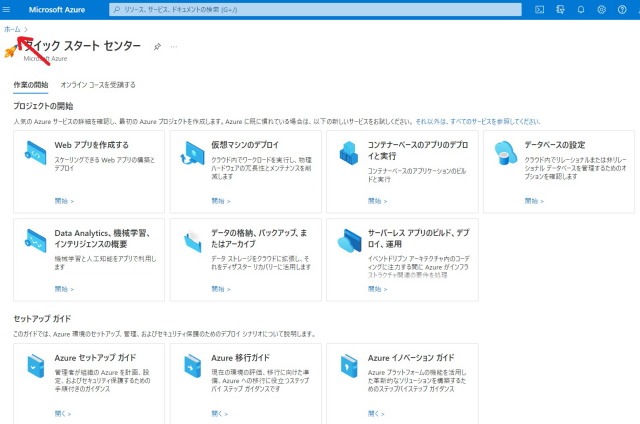640x424 pixels.
Task: Click the Microsoft Azure brand logo text
Action: tap(57, 10)
